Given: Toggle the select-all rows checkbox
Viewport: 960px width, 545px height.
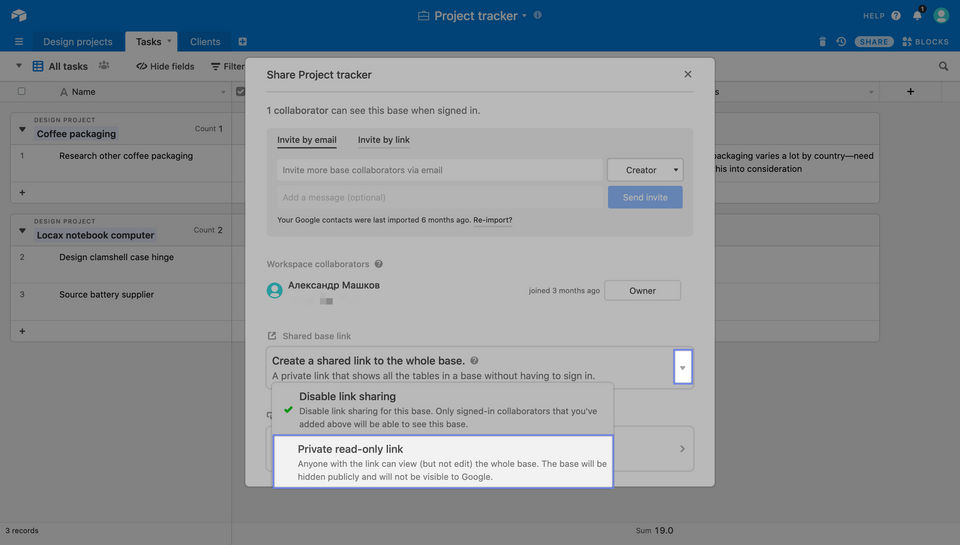Looking at the screenshot, I should [x=21, y=92].
